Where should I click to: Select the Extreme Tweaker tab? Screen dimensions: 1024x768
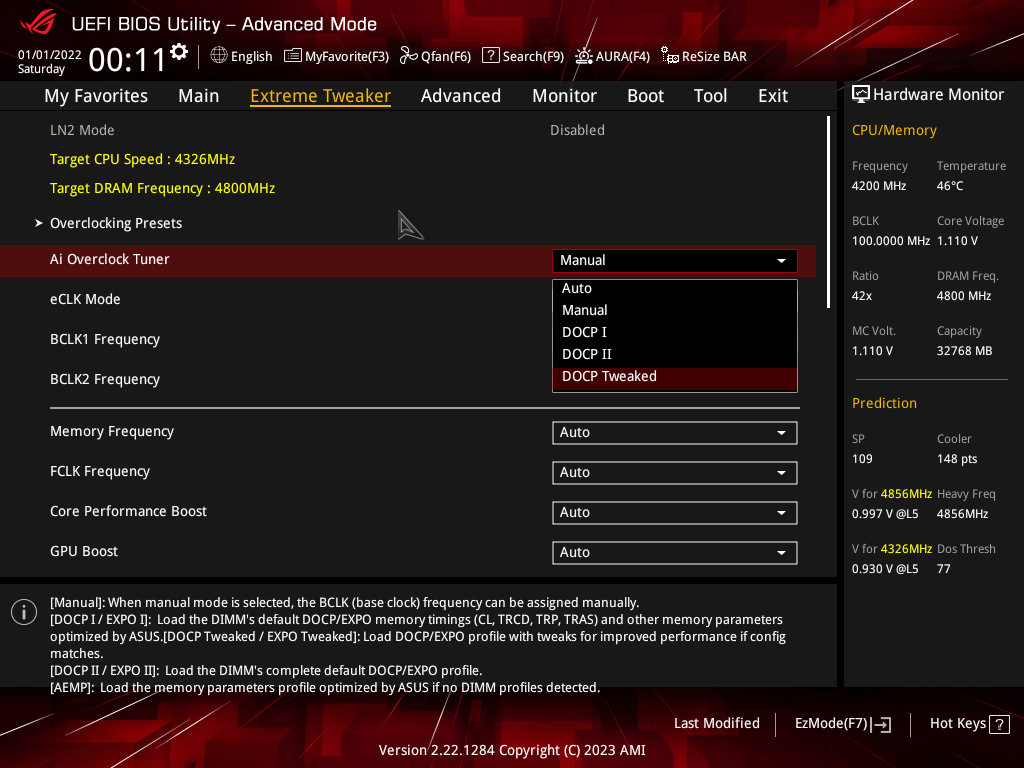(321, 96)
